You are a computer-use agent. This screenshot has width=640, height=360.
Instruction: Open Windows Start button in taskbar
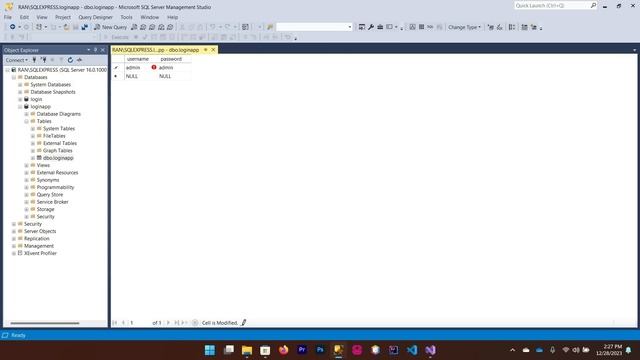pos(210,350)
